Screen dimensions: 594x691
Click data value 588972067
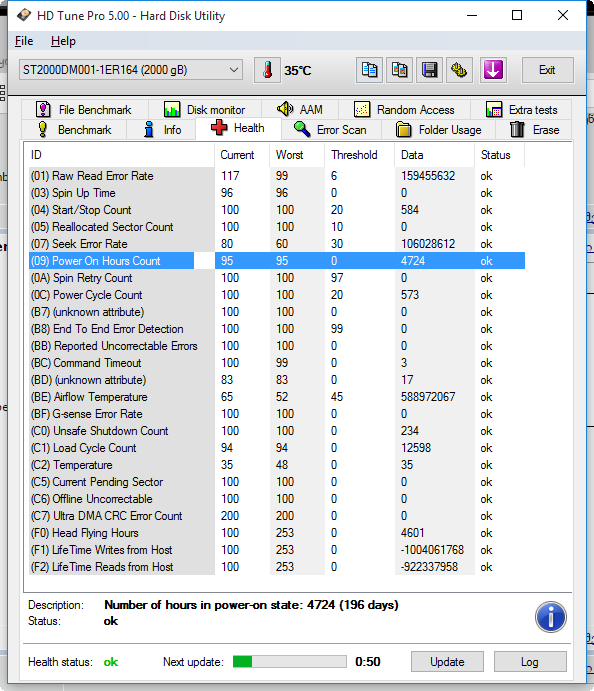pos(428,397)
